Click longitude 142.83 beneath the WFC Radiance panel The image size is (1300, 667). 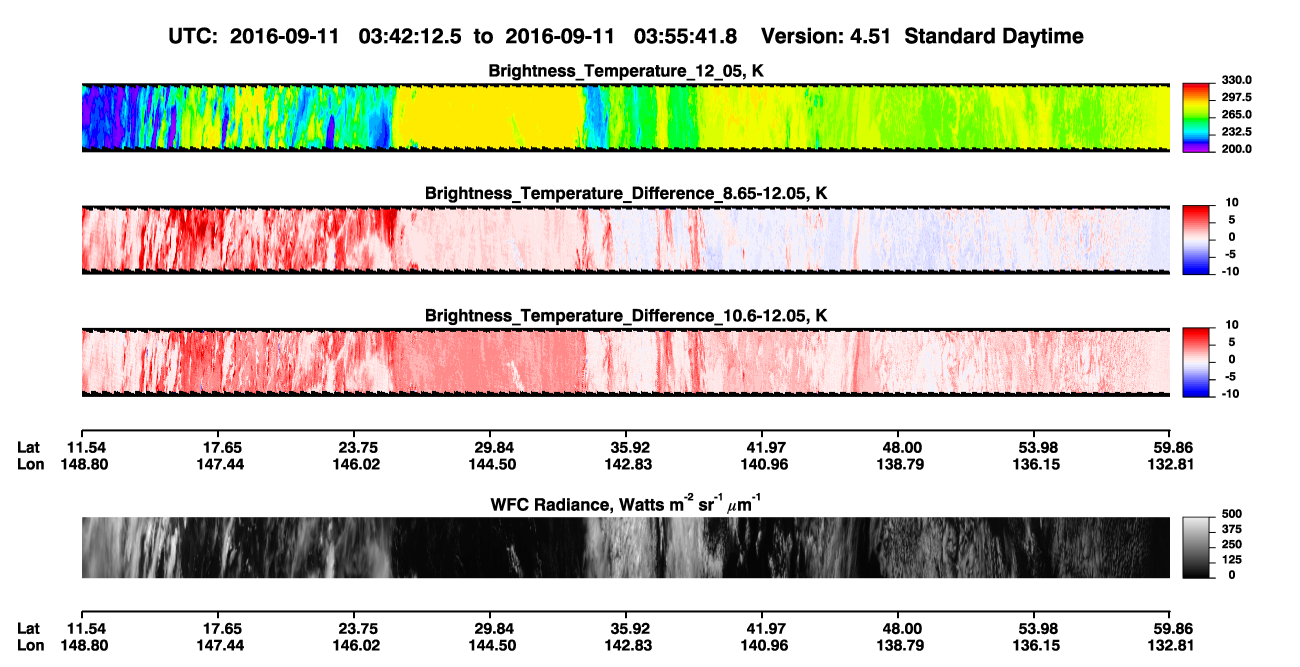coord(629,645)
